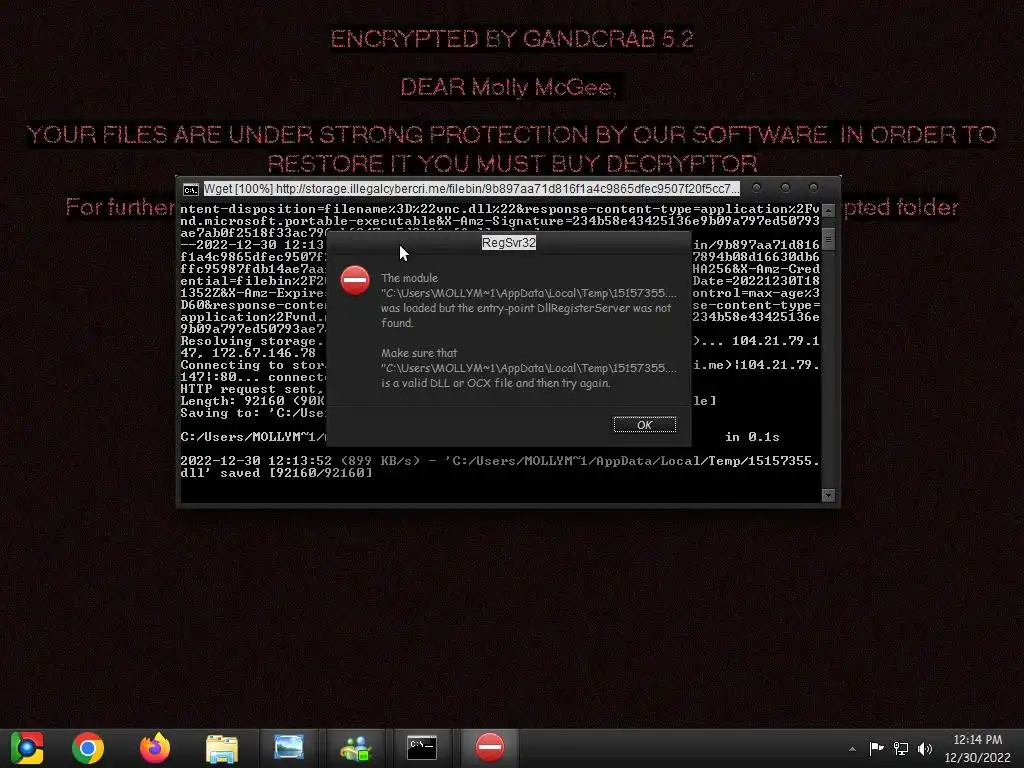This screenshot has height=768, width=1024.
Task: Click console line 'HTTP request sent,'
Action: [x=252, y=389]
